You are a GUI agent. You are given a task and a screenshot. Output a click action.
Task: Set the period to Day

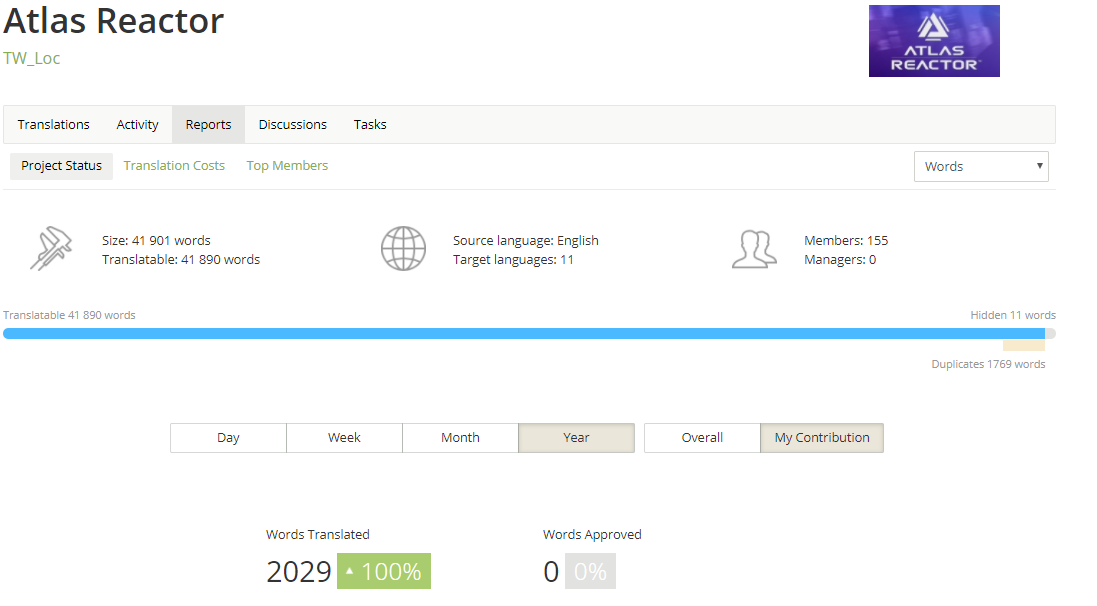[x=228, y=438]
